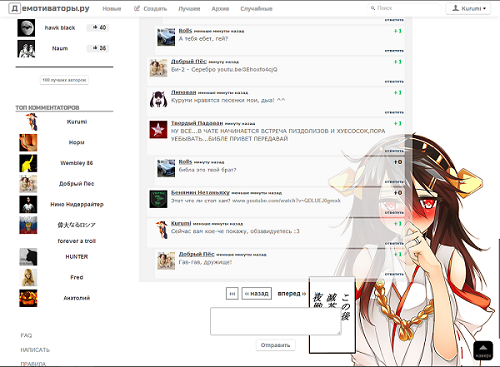The height and width of the screenshot is (367, 500).
Task: Click the наверх scroll-to-top button
Action: click(x=483, y=350)
